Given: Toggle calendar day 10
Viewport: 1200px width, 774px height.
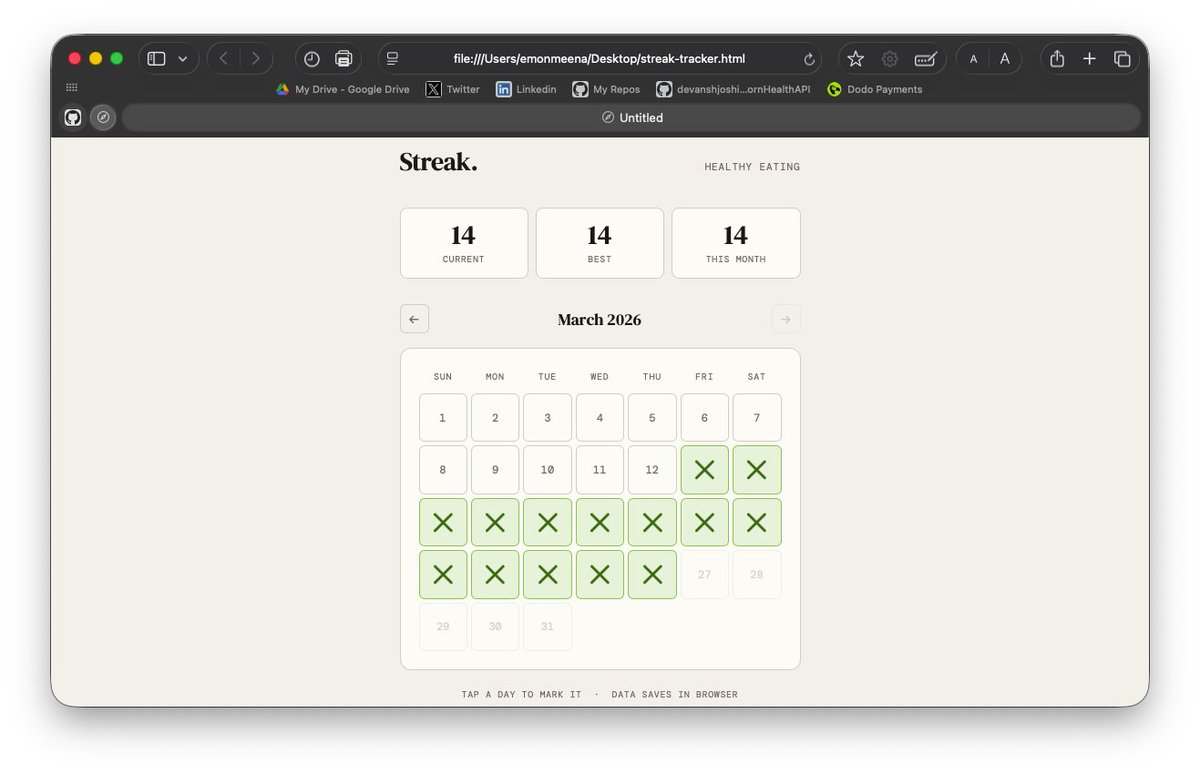Looking at the screenshot, I should (x=547, y=470).
